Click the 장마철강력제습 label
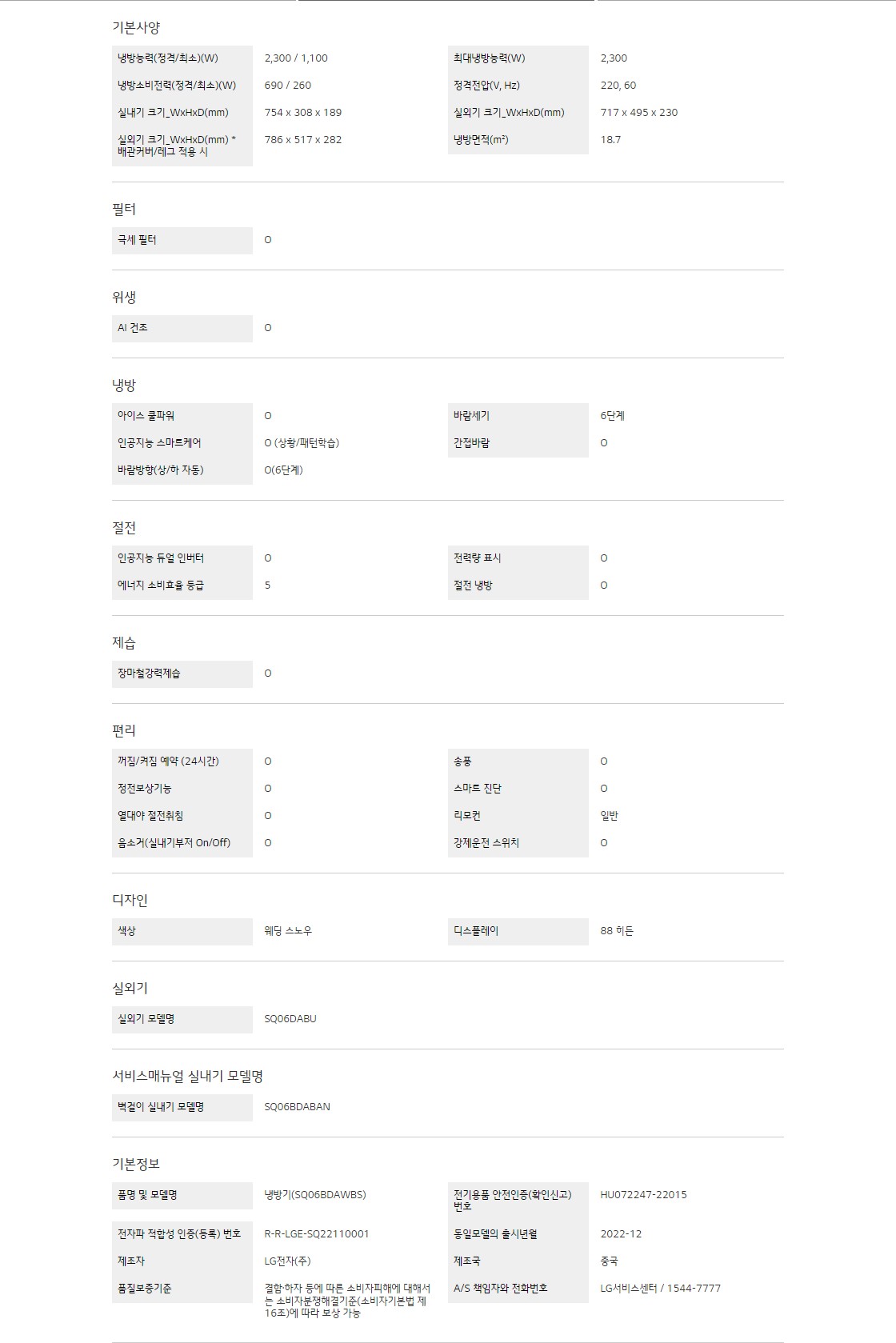 tap(149, 673)
